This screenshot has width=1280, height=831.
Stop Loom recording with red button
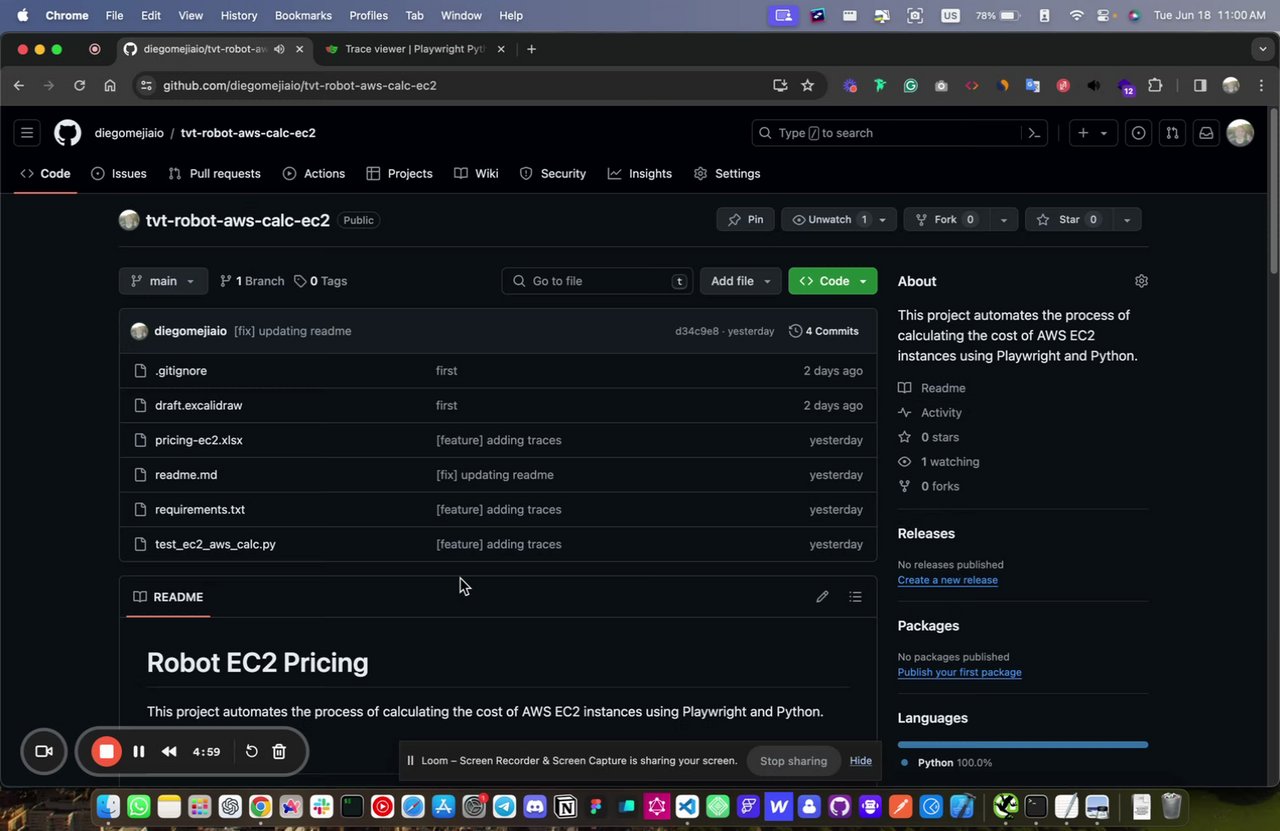pos(106,752)
